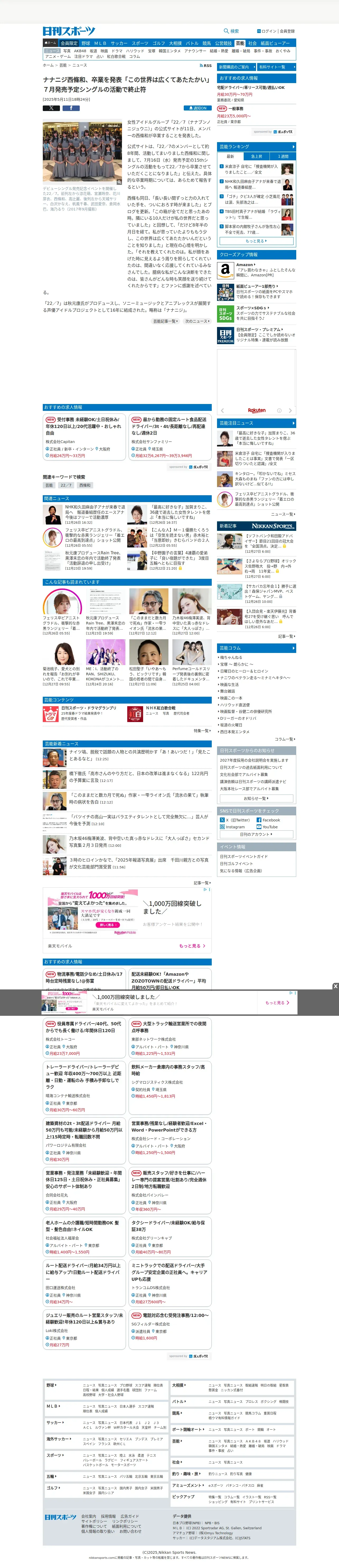Select the 西條和 keyword tag
This screenshot has height=1568, width=339.
point(85,486)
